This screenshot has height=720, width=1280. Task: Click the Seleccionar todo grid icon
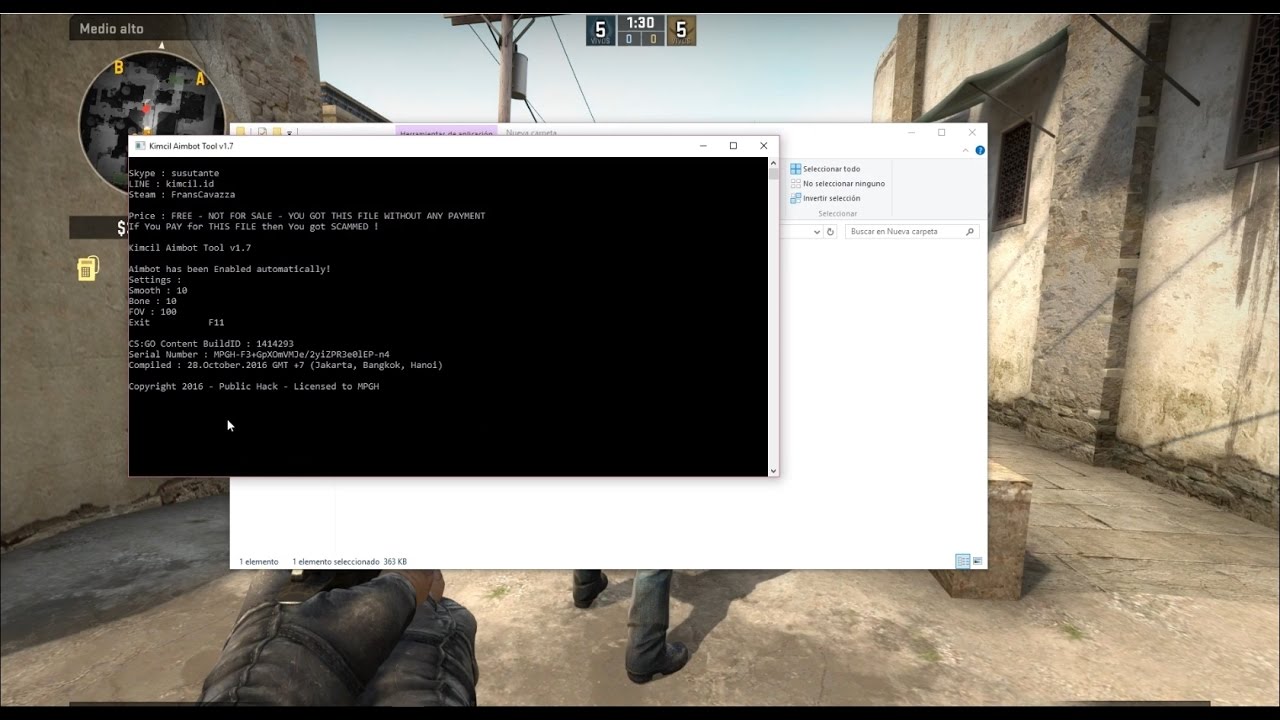coord(795,169)
